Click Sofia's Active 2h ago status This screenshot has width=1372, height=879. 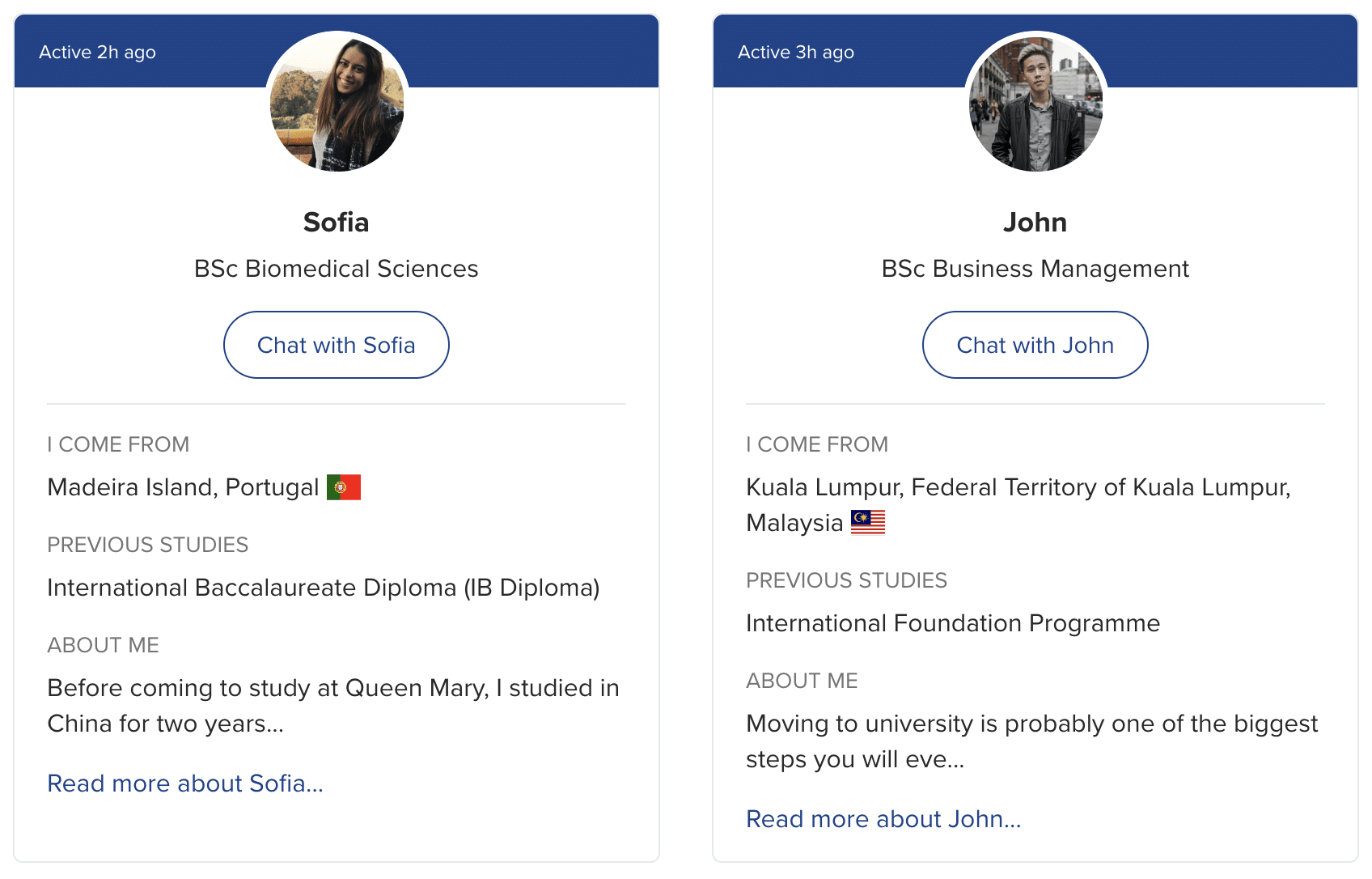point(98,53)
